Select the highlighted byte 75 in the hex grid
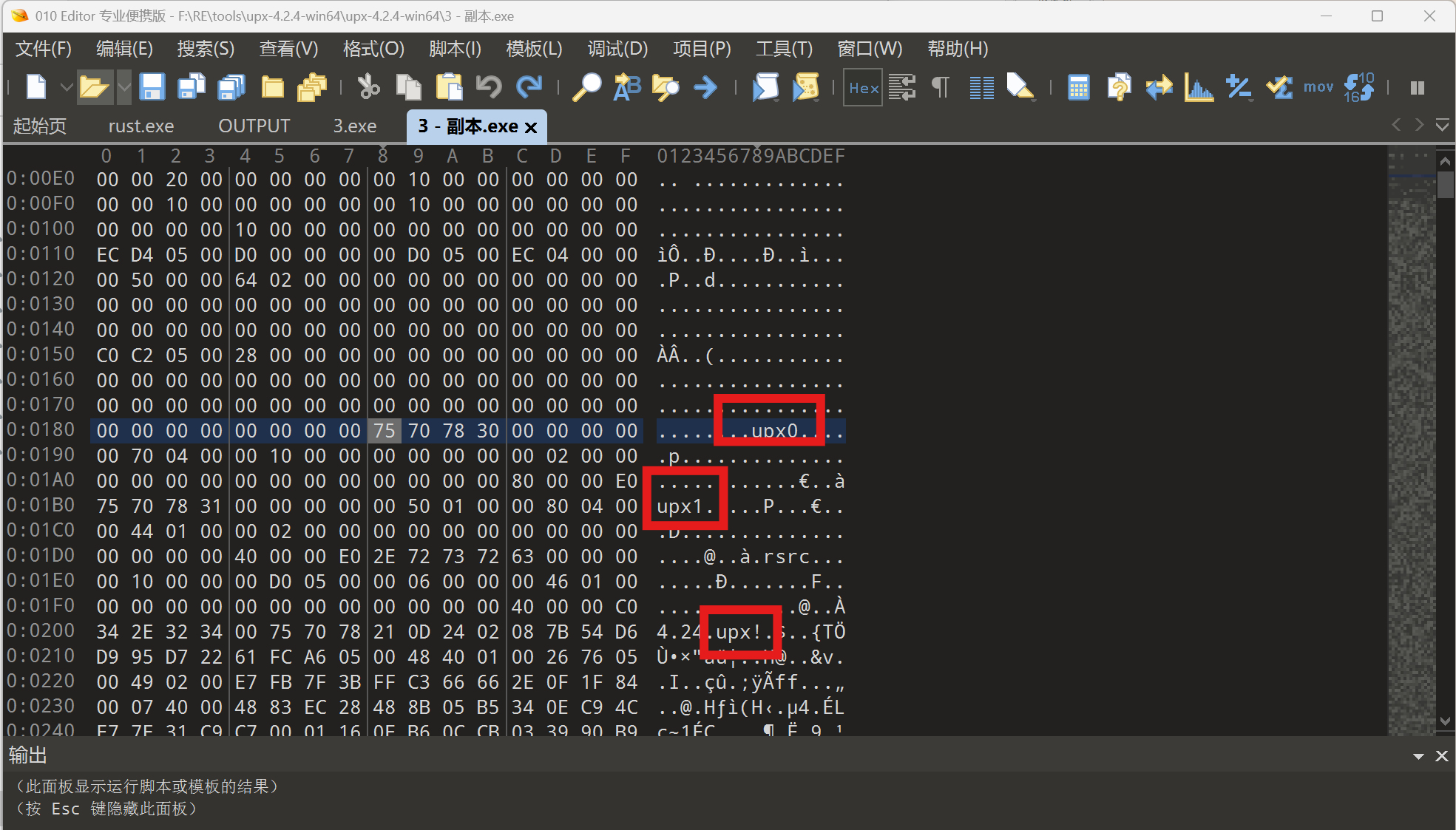Viewport: 1456px width, 830px height. 384,430
